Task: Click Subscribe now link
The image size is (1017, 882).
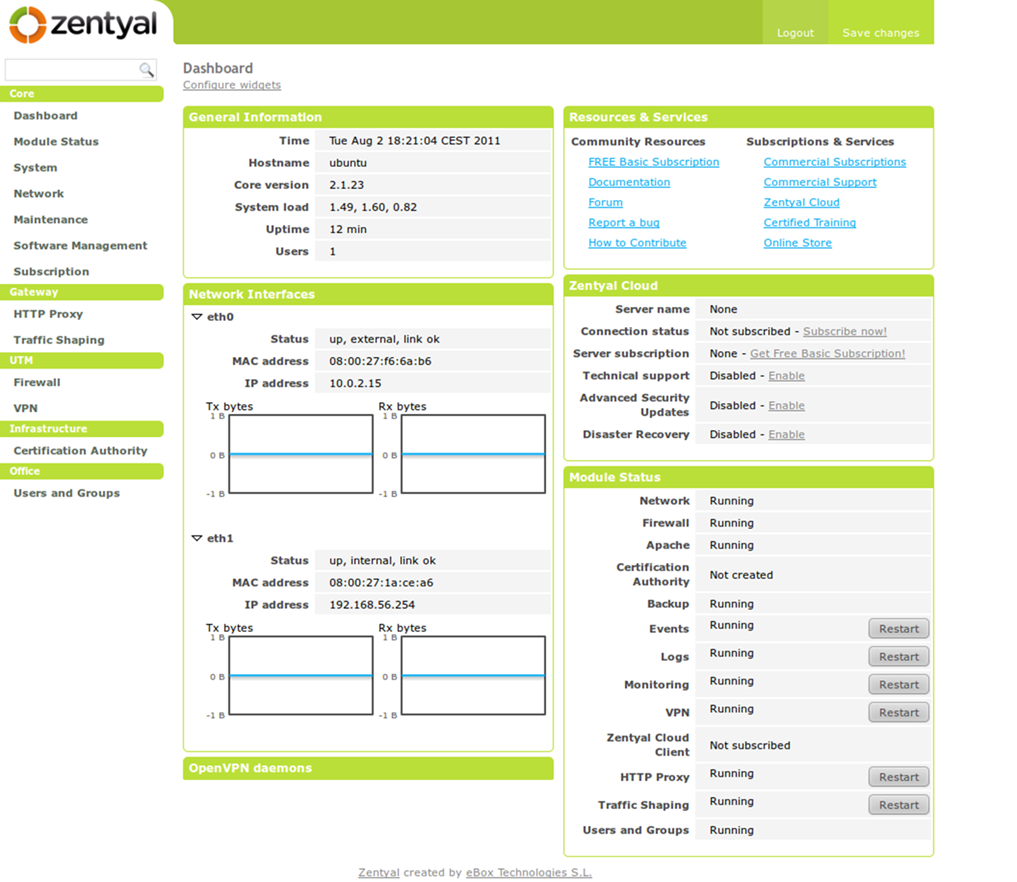Action: 844,331
